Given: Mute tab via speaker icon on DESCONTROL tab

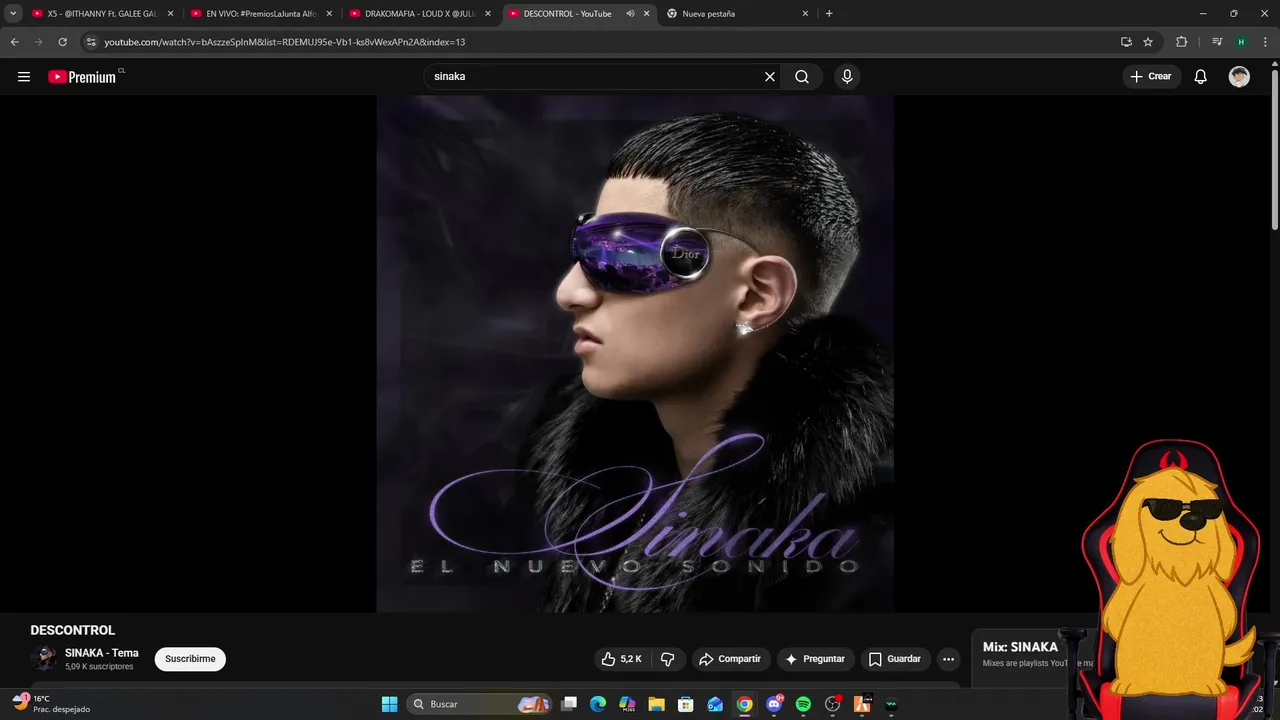Looking at the screenshot, I should tap(630, 14).
